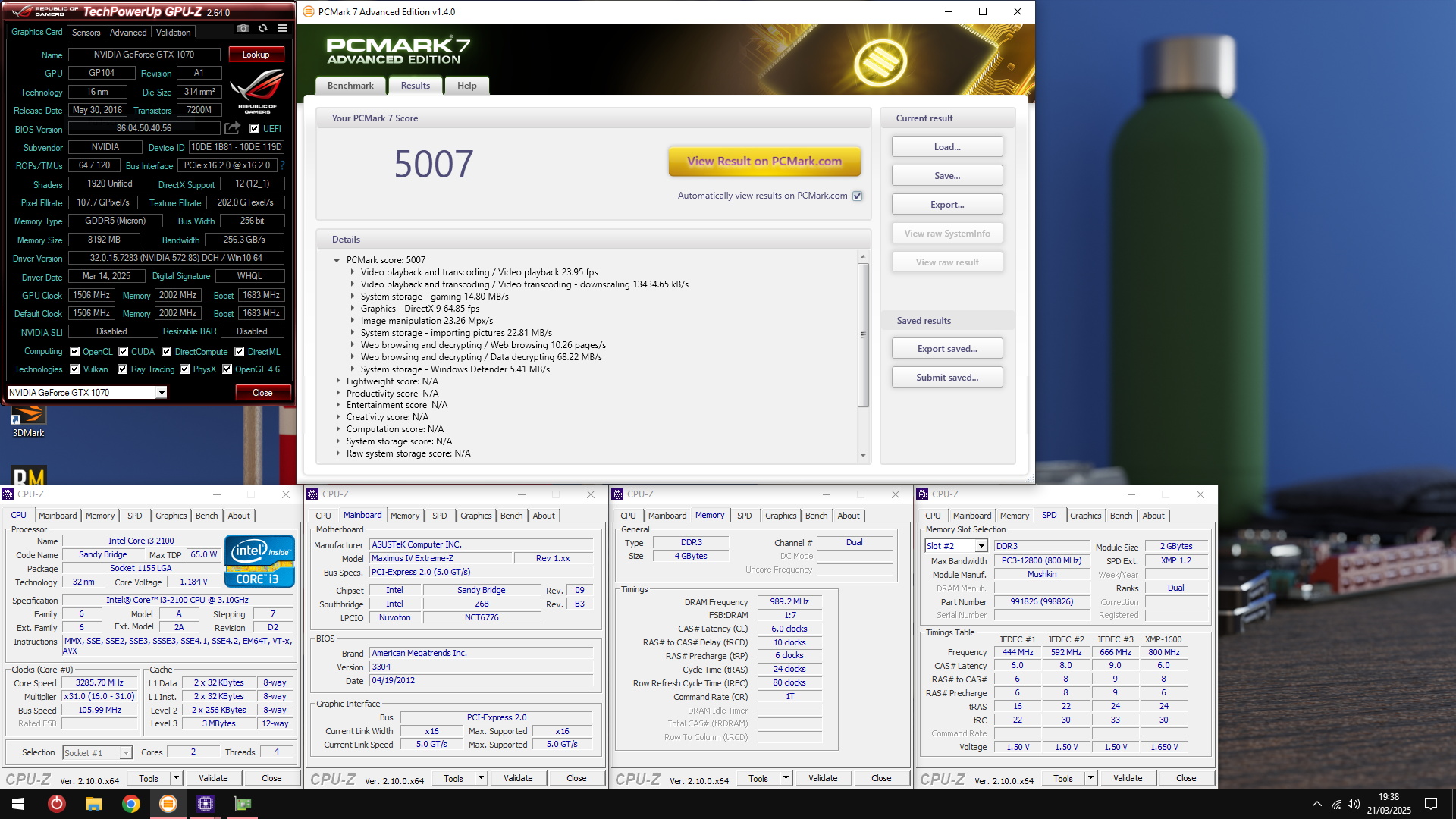Screen dimensions: 1456x819
Task: Open the notification center icon
Action: 1431,804
